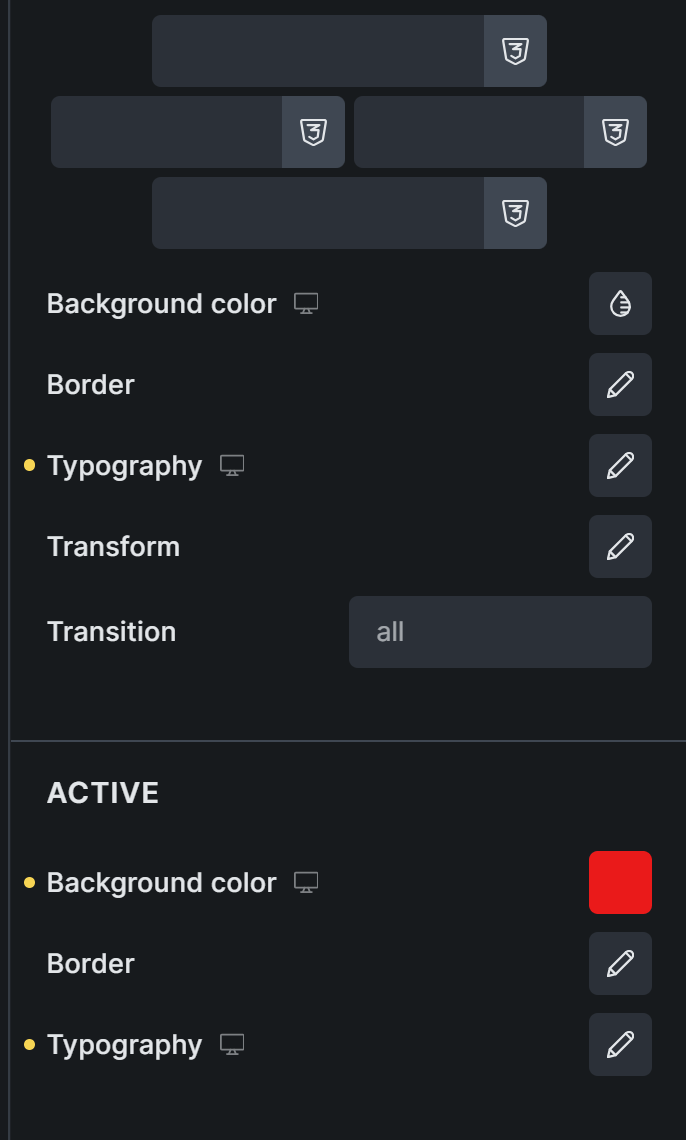Click the Transition input field showing 'all'
The width and height of the screenshot is (686, 1140).
[x=500, y=632]
